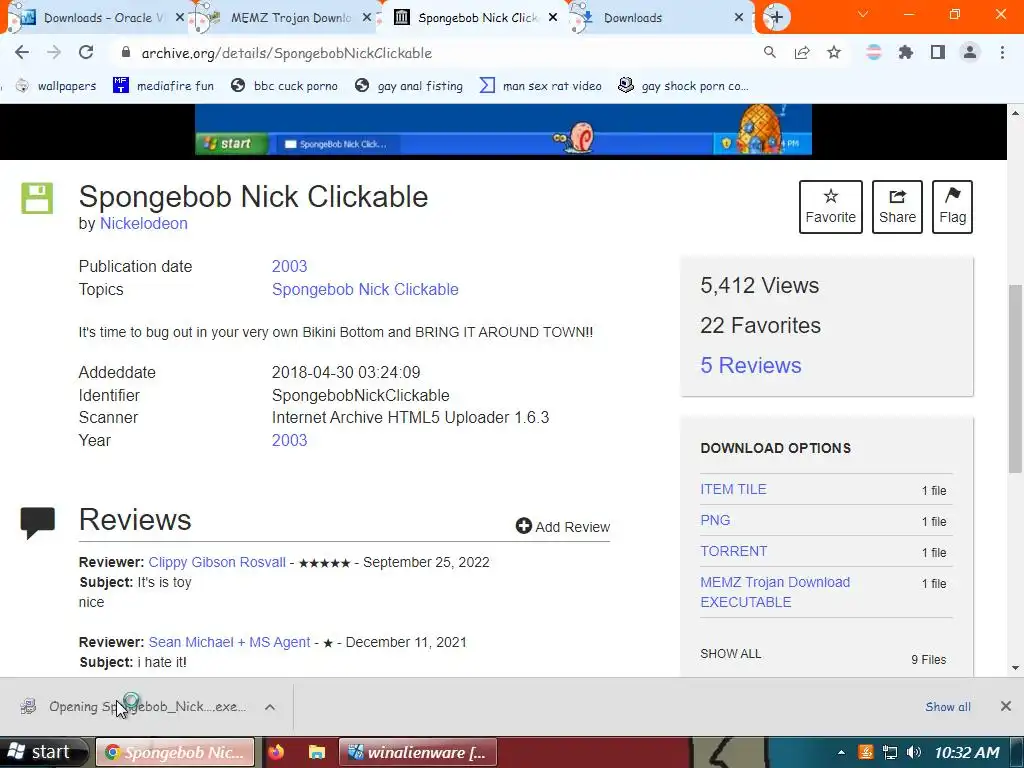Open the wallpapers bookmark
Screen dimensions: 1024x768
[56, 86]
